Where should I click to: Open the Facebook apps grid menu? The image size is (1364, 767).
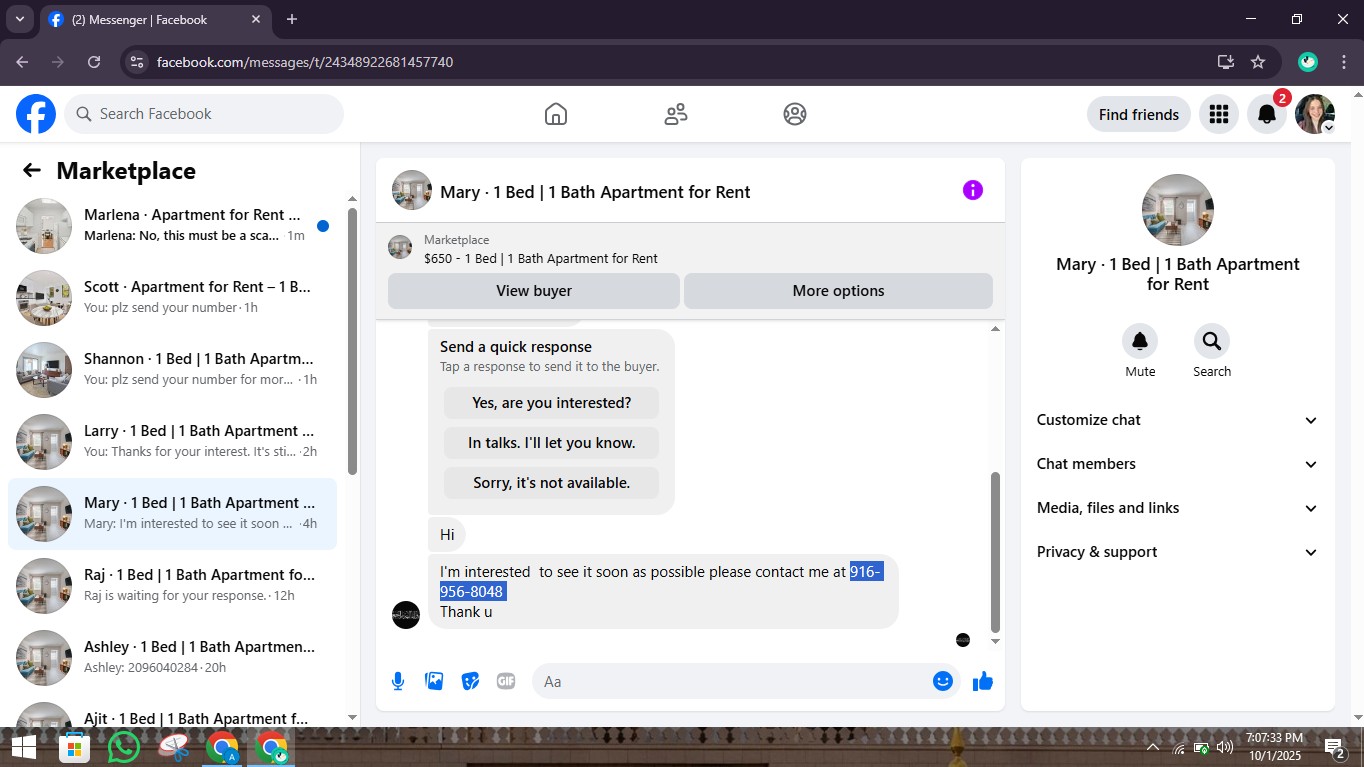(x=1218, y=114)
